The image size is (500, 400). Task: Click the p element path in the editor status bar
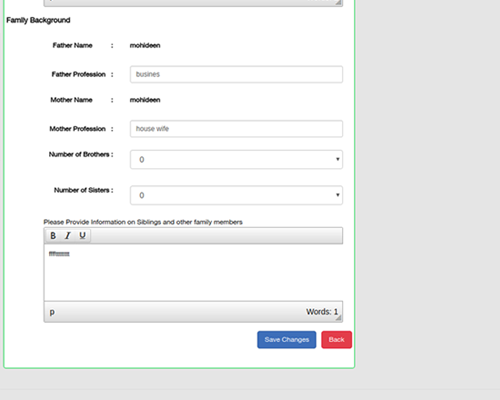tap(52, 312)
